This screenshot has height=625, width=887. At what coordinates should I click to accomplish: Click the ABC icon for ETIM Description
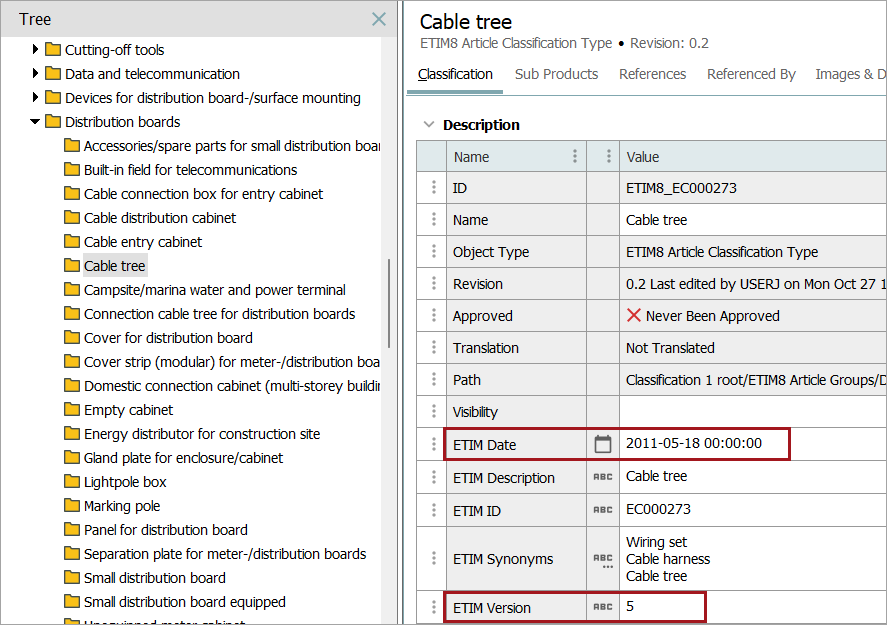[x=602, y=477]
